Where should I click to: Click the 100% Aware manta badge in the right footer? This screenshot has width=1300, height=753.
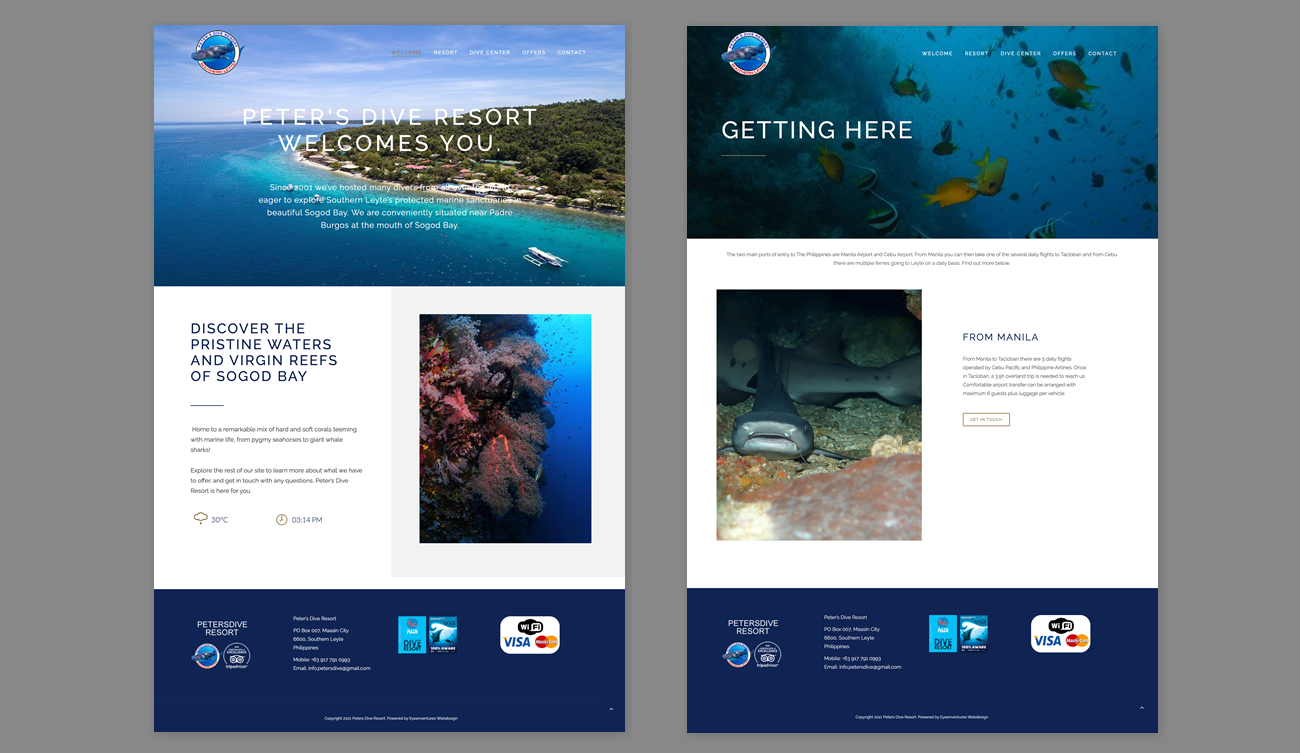[974, 635]
